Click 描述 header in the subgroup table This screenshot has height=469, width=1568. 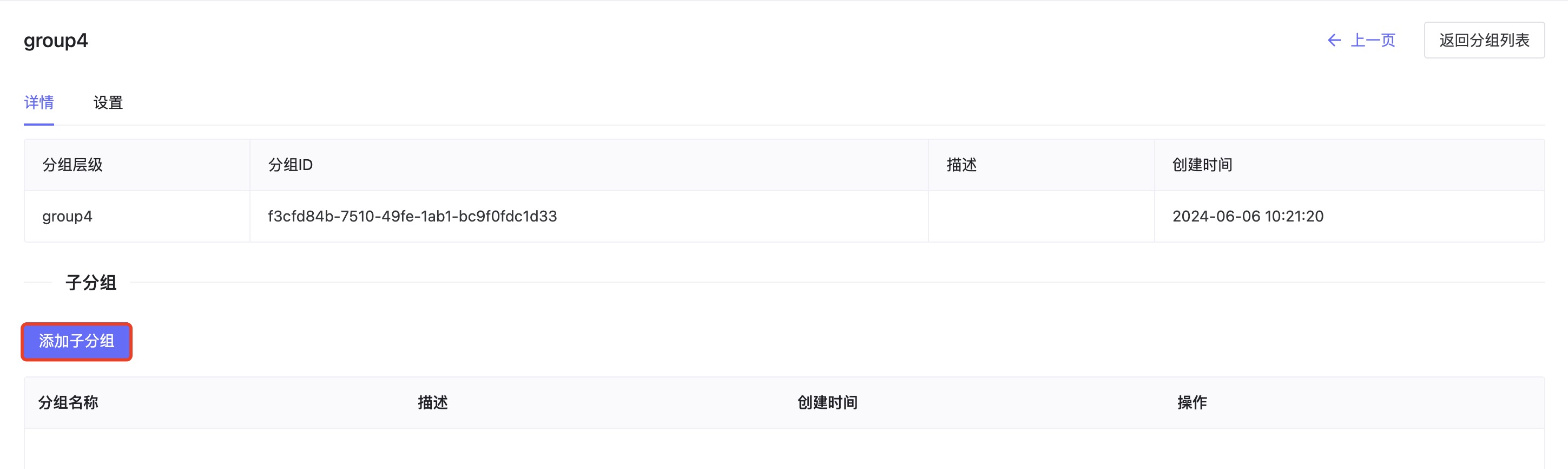[433, 402]
